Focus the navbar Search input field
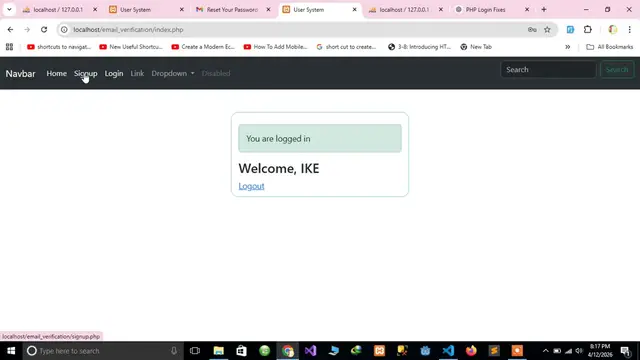 [548, 70]
